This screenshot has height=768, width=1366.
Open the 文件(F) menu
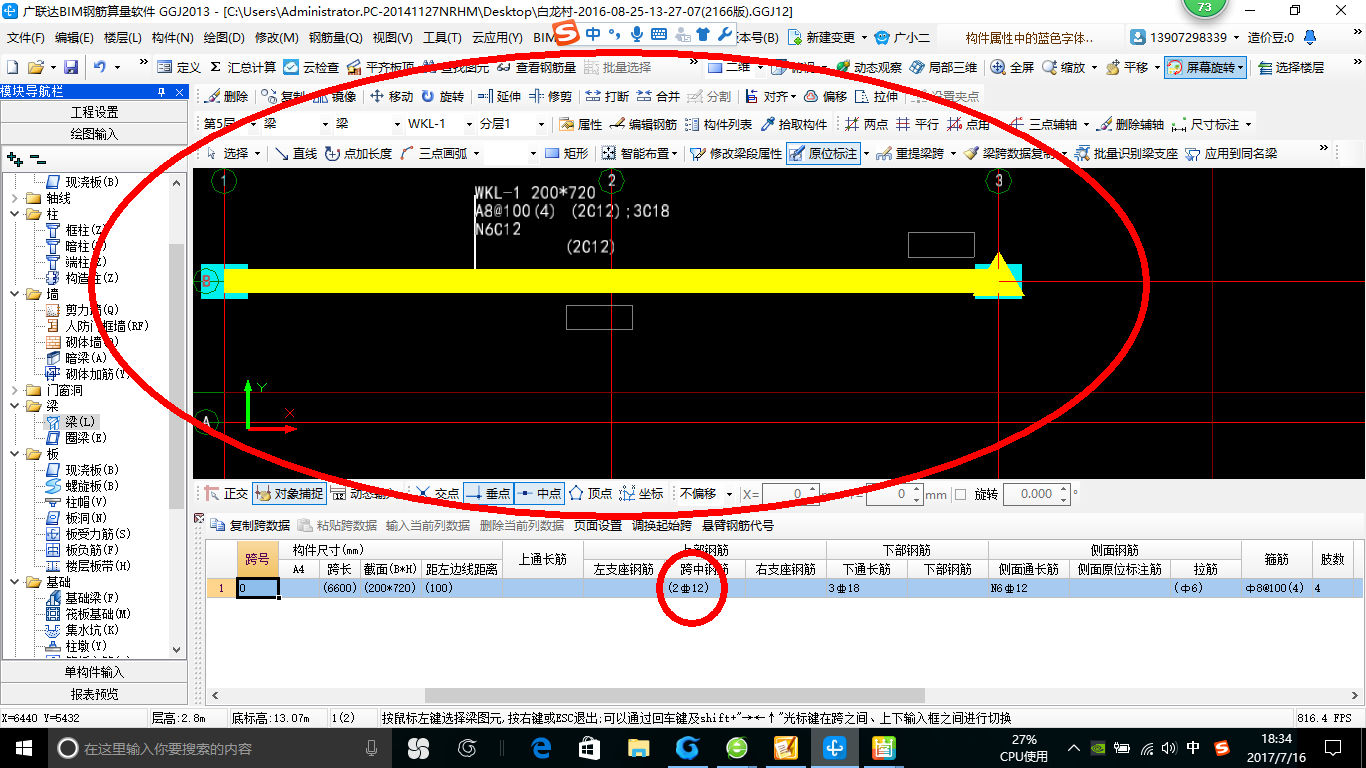(25, 38)
